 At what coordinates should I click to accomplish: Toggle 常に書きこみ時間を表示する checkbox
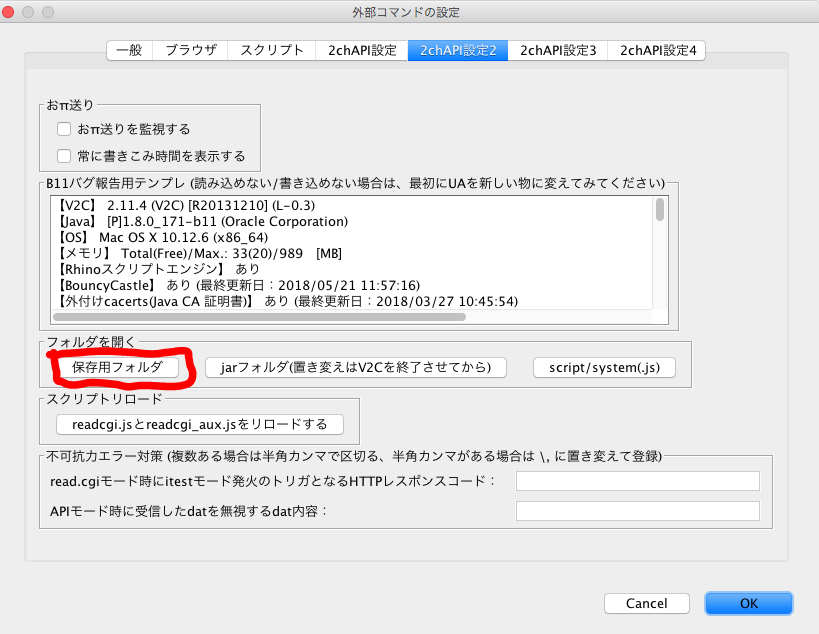tap(64, 156)
